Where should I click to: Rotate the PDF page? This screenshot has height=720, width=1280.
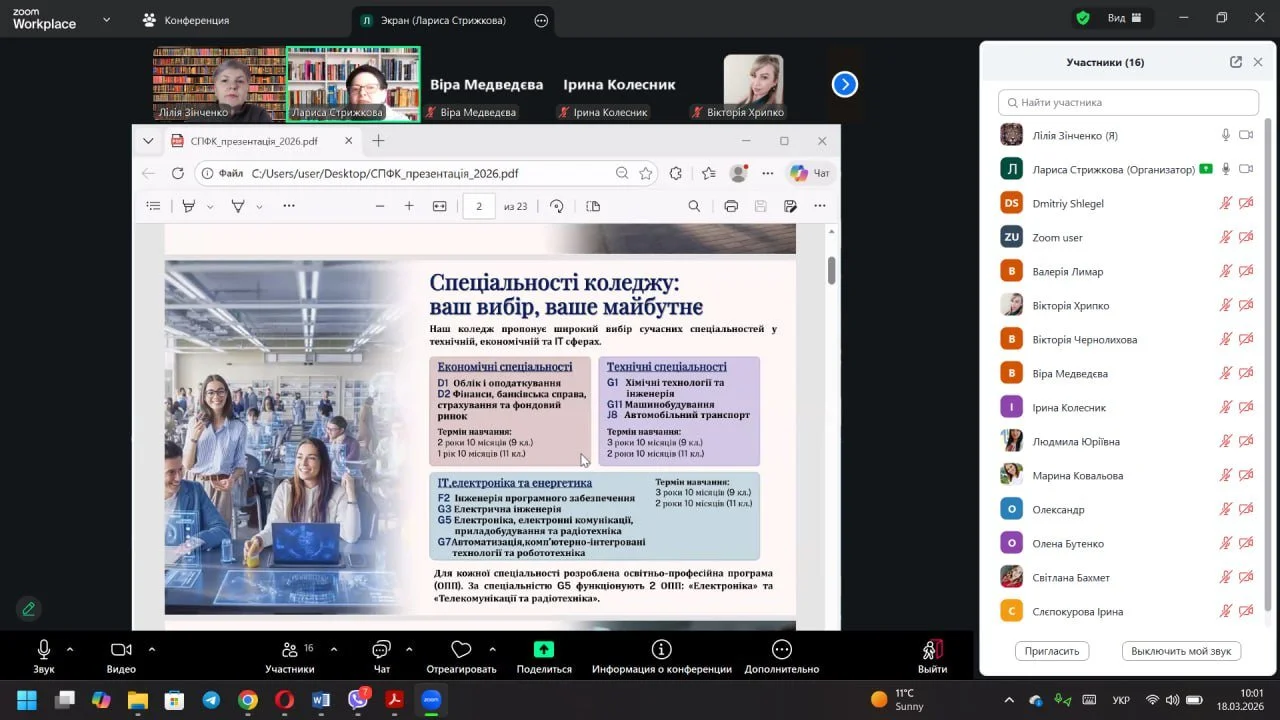pos(557,206)
